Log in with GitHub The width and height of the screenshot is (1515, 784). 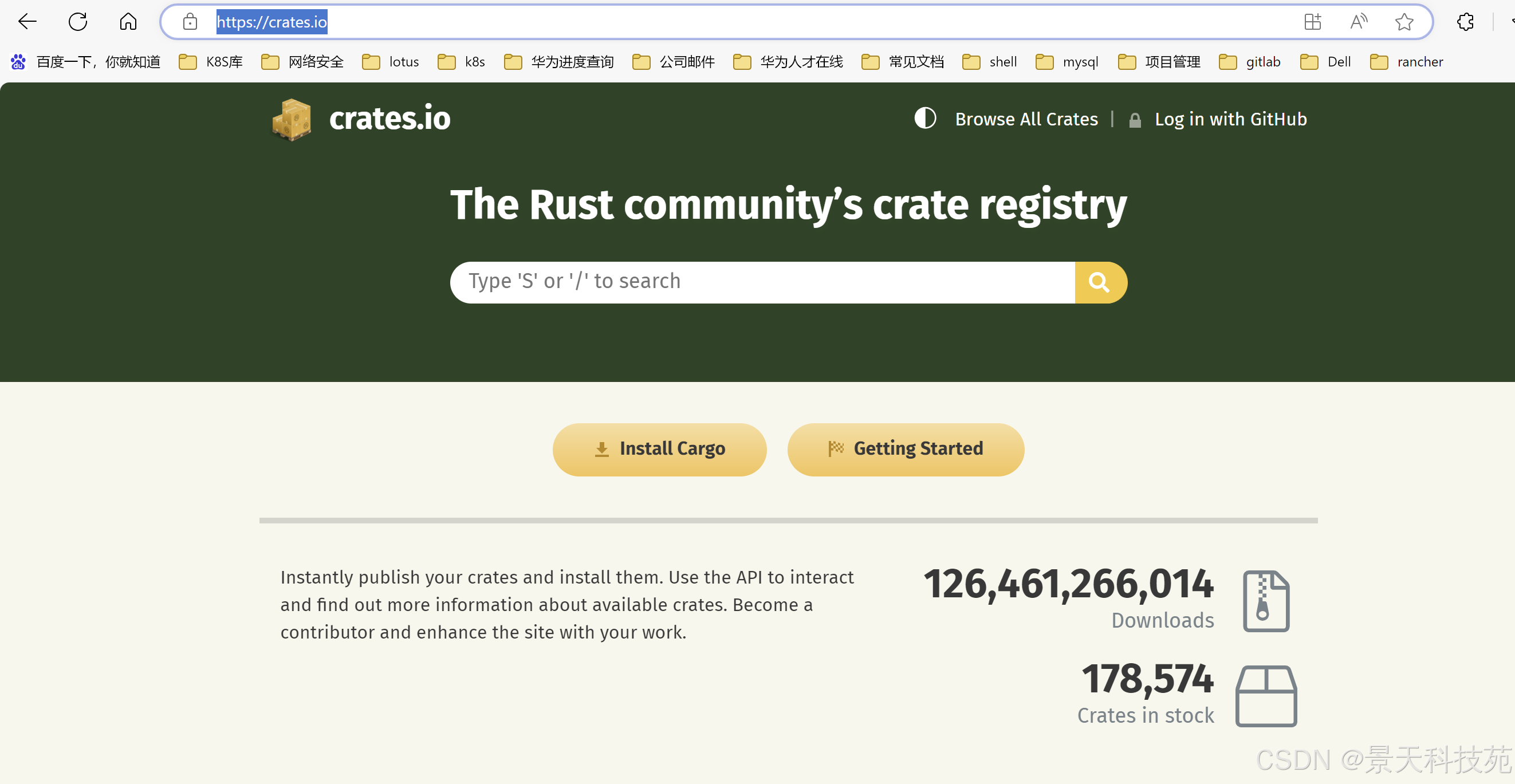coord(1230,119)
